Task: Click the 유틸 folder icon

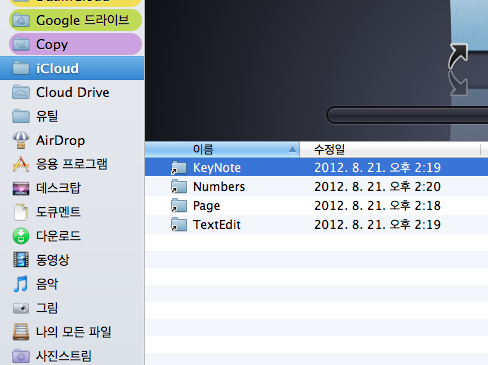Action: [21, 116]
